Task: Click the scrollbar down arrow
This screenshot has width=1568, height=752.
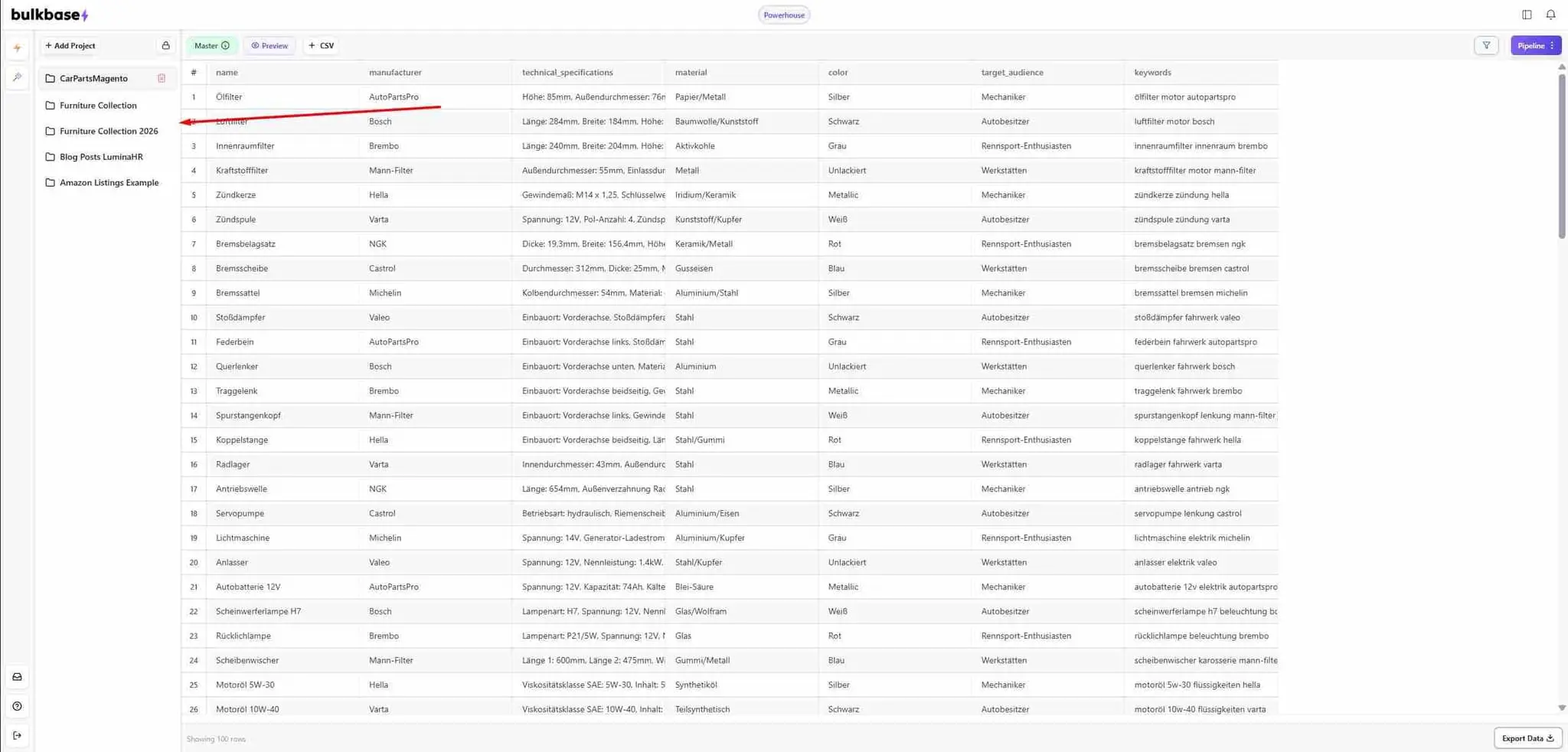Action: 1562,708
